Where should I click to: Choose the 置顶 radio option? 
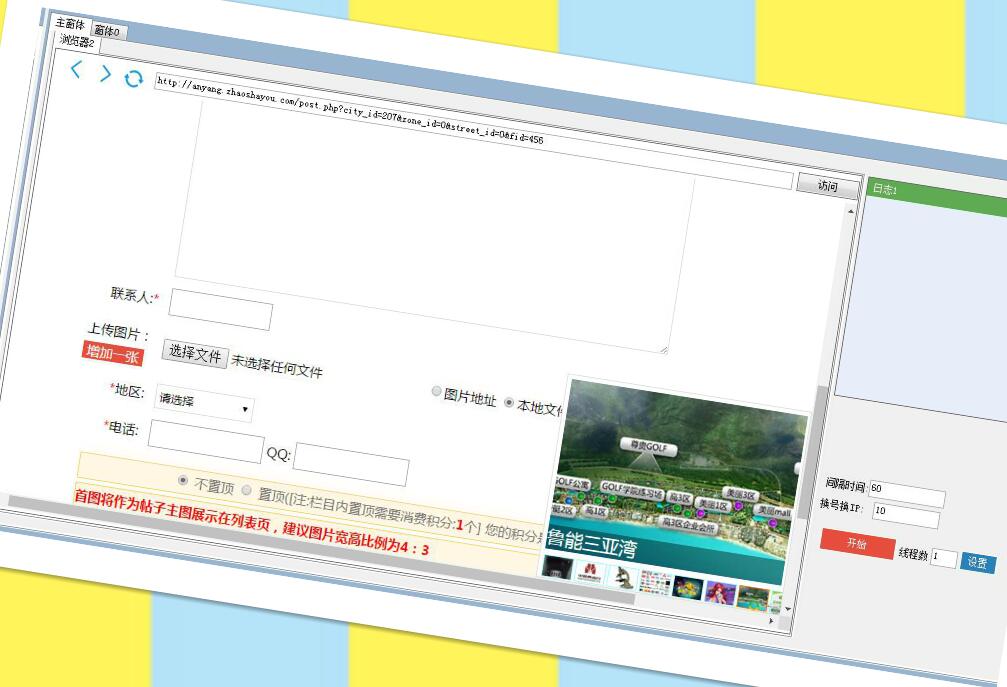(247, 490)
